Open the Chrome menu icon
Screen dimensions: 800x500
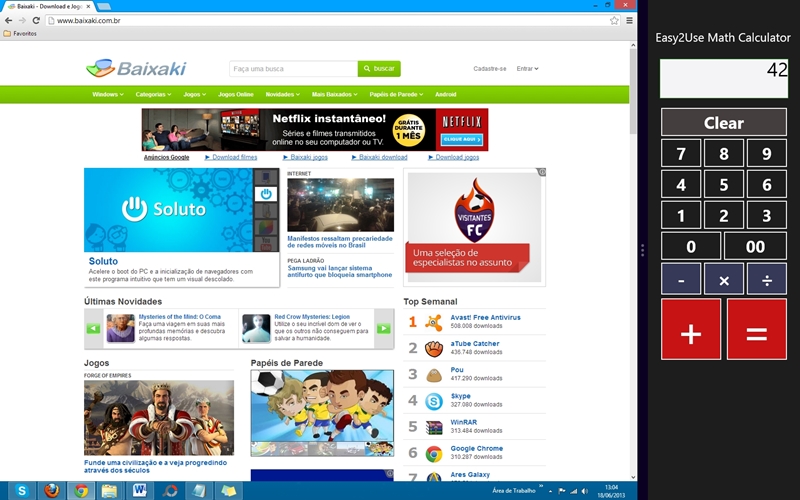point(630,20)
